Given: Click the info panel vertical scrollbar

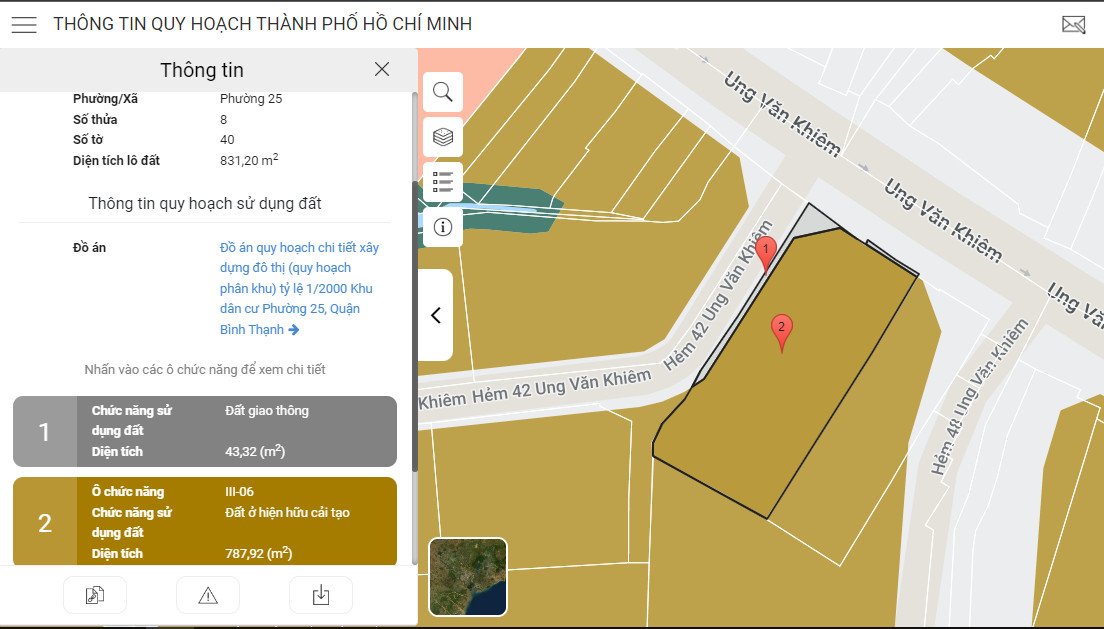Looking at the screenshot, I should coord(415,280).
